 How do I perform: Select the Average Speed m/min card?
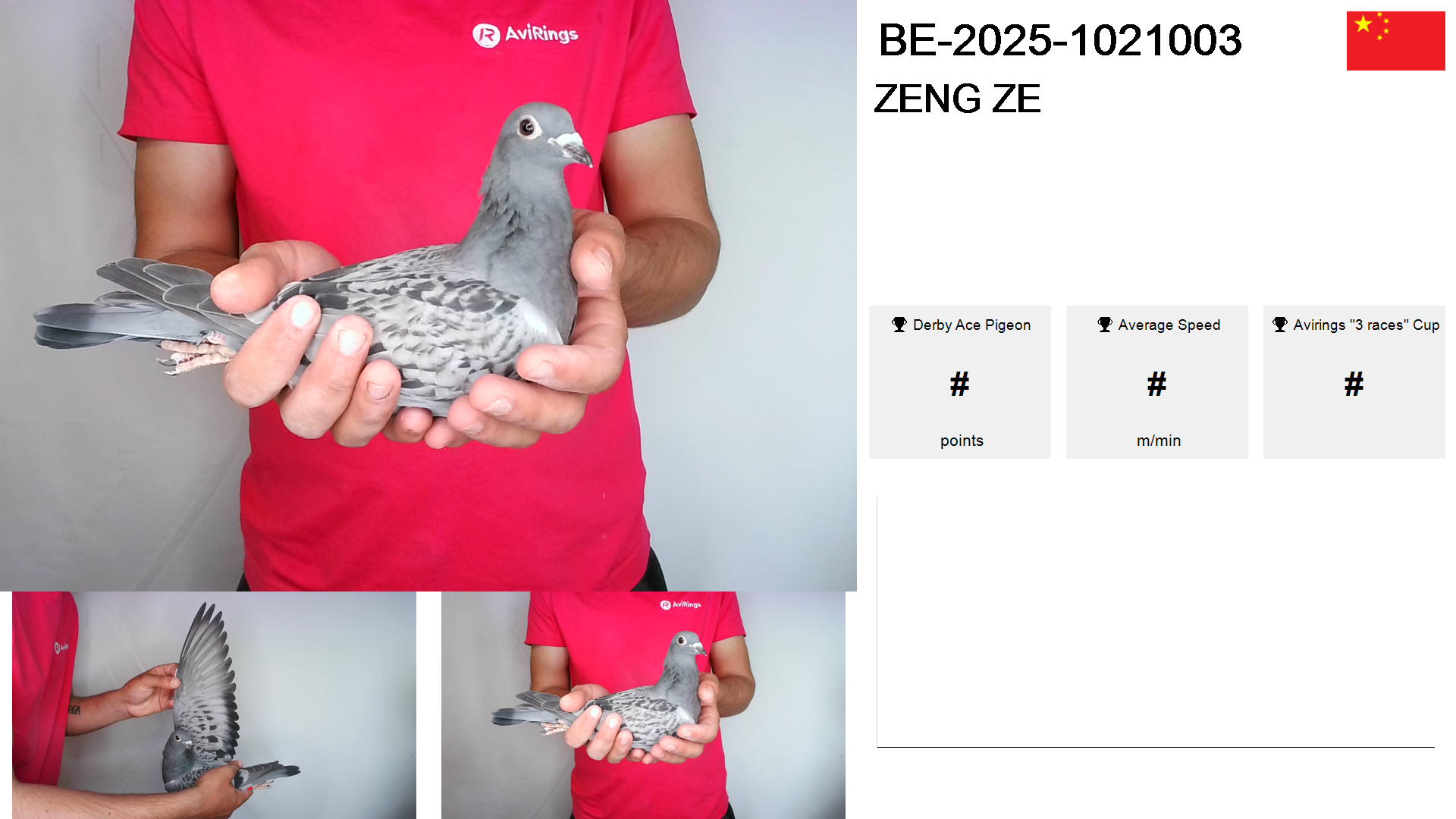(x=1157, y=382)
